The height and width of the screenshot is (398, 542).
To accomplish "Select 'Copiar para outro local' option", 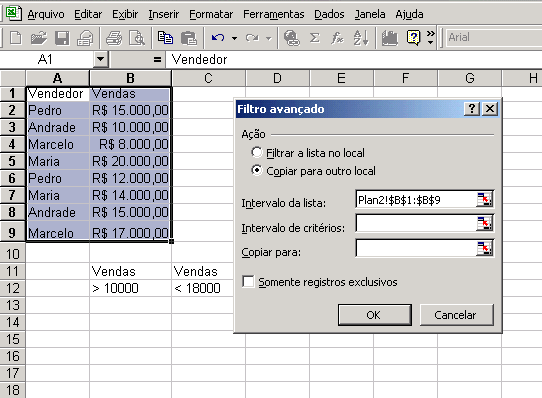I will point(257,170).
